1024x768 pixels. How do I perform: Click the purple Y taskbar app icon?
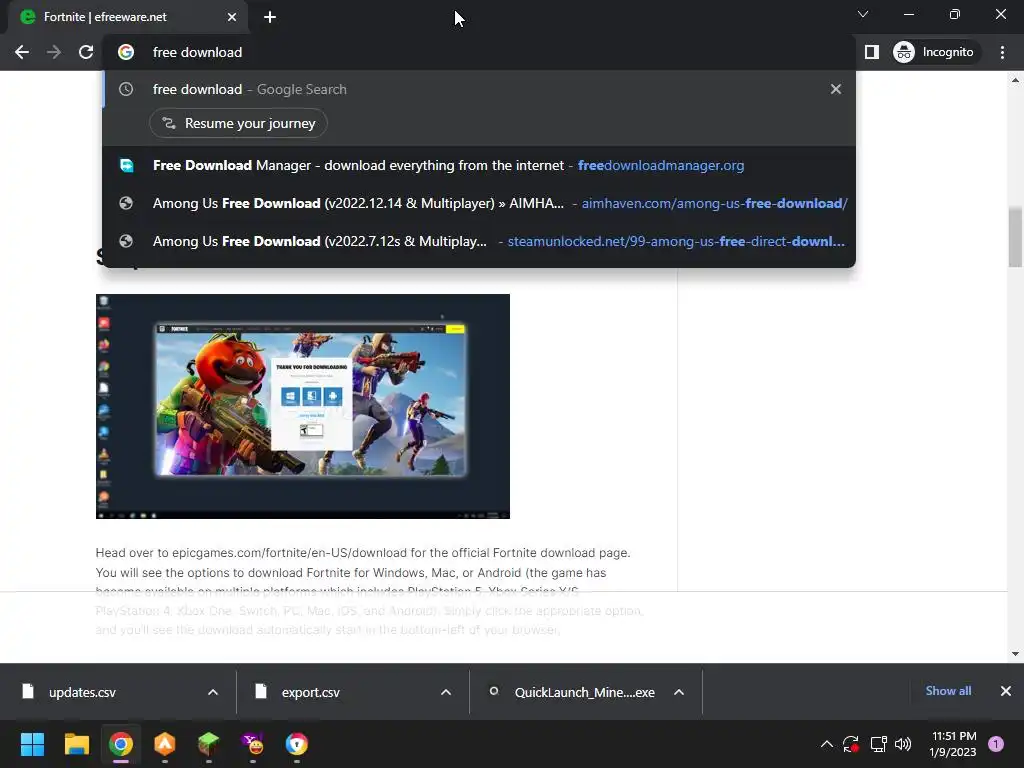[253, 744]
